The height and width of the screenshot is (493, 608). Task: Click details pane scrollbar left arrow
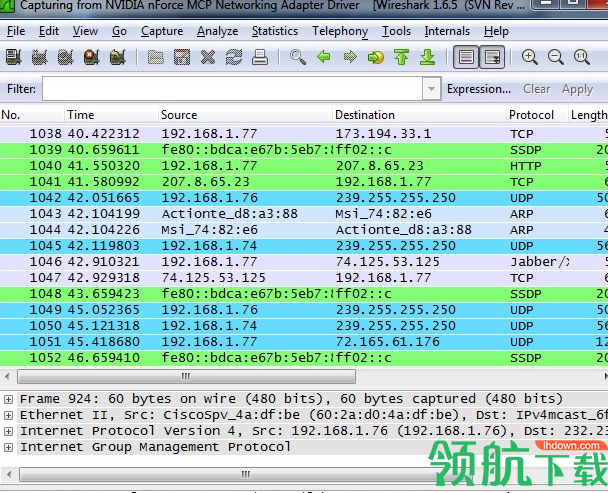pos(9,474)
